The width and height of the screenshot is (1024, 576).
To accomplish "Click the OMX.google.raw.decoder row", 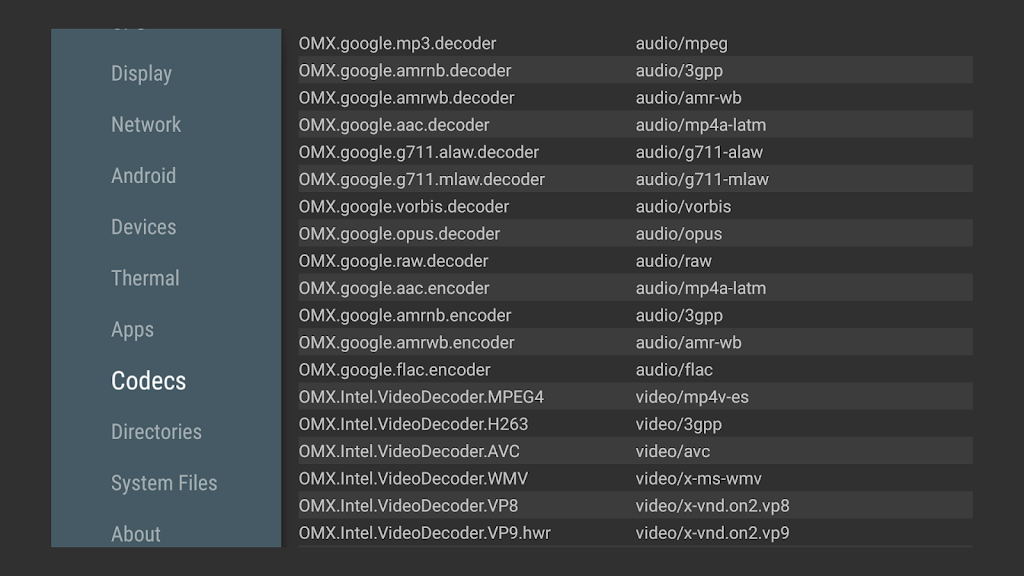I will click(x=393, y=261).
